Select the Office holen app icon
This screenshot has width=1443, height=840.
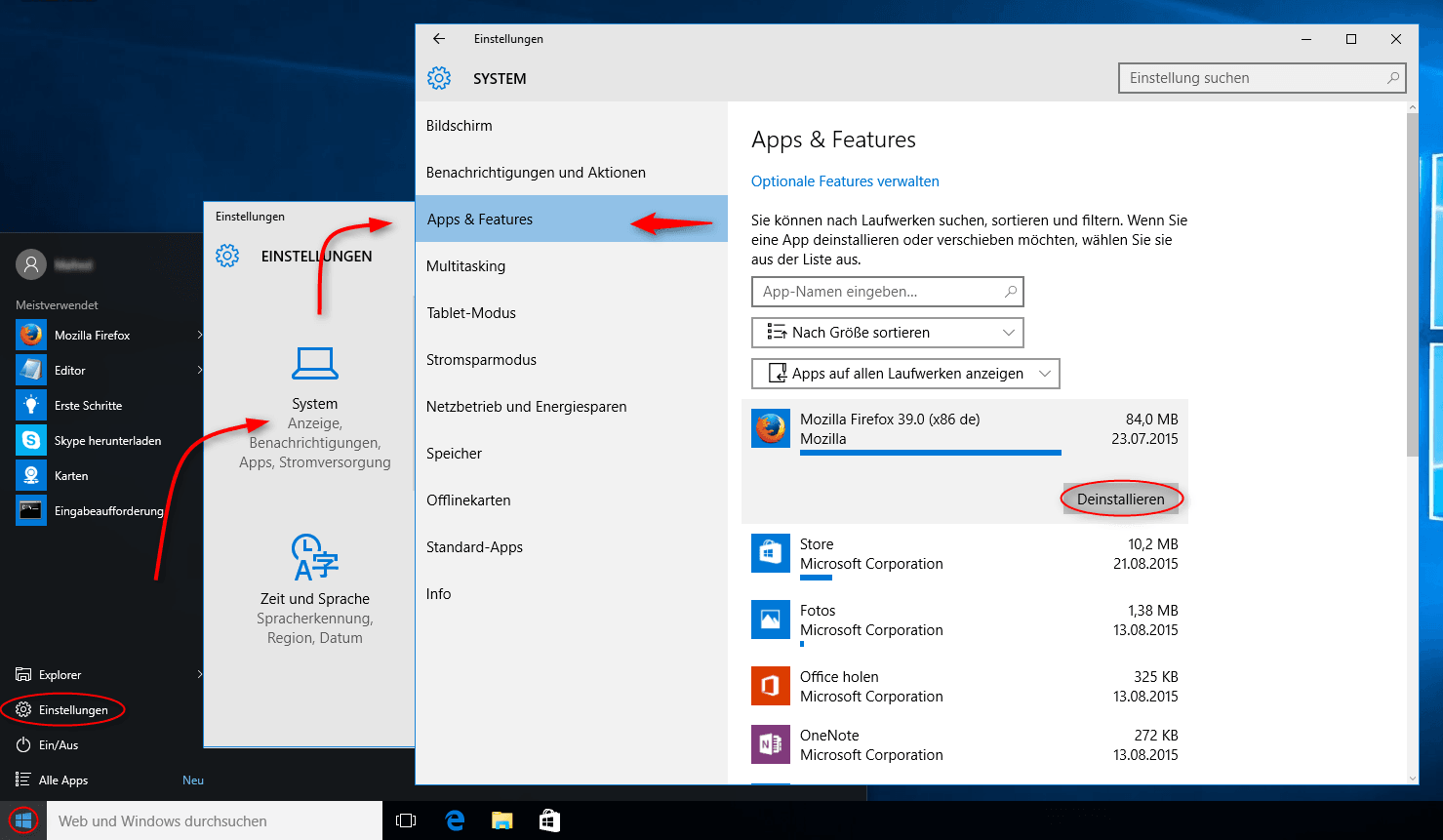(771, 686)
